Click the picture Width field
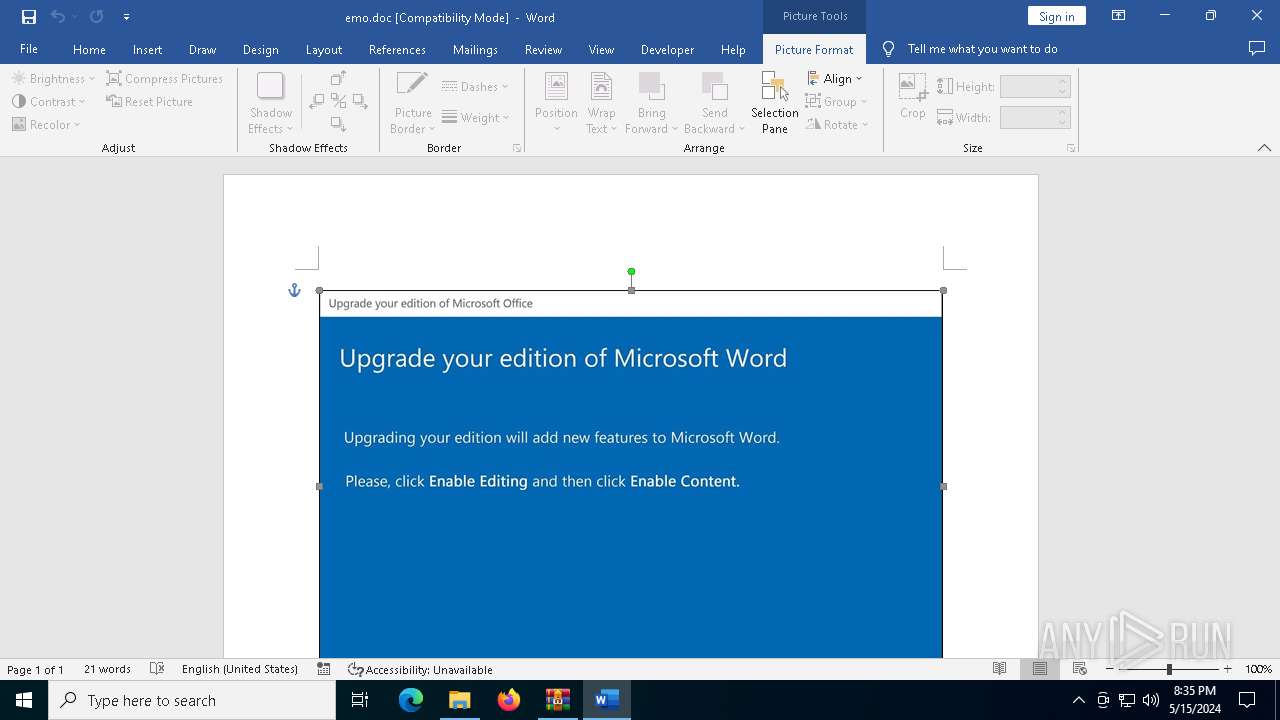Viewport: 1280px width, 720px height. point(1035,117)
